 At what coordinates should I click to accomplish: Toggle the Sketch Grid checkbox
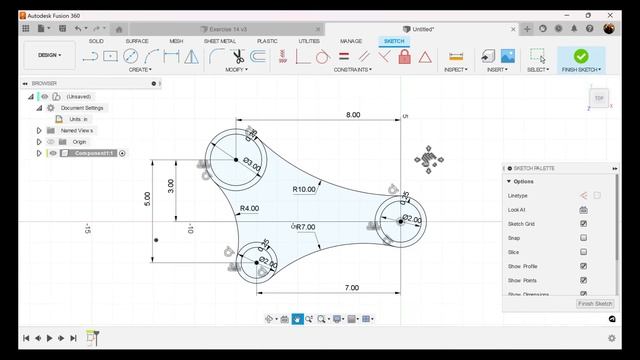tap(584, 224)
